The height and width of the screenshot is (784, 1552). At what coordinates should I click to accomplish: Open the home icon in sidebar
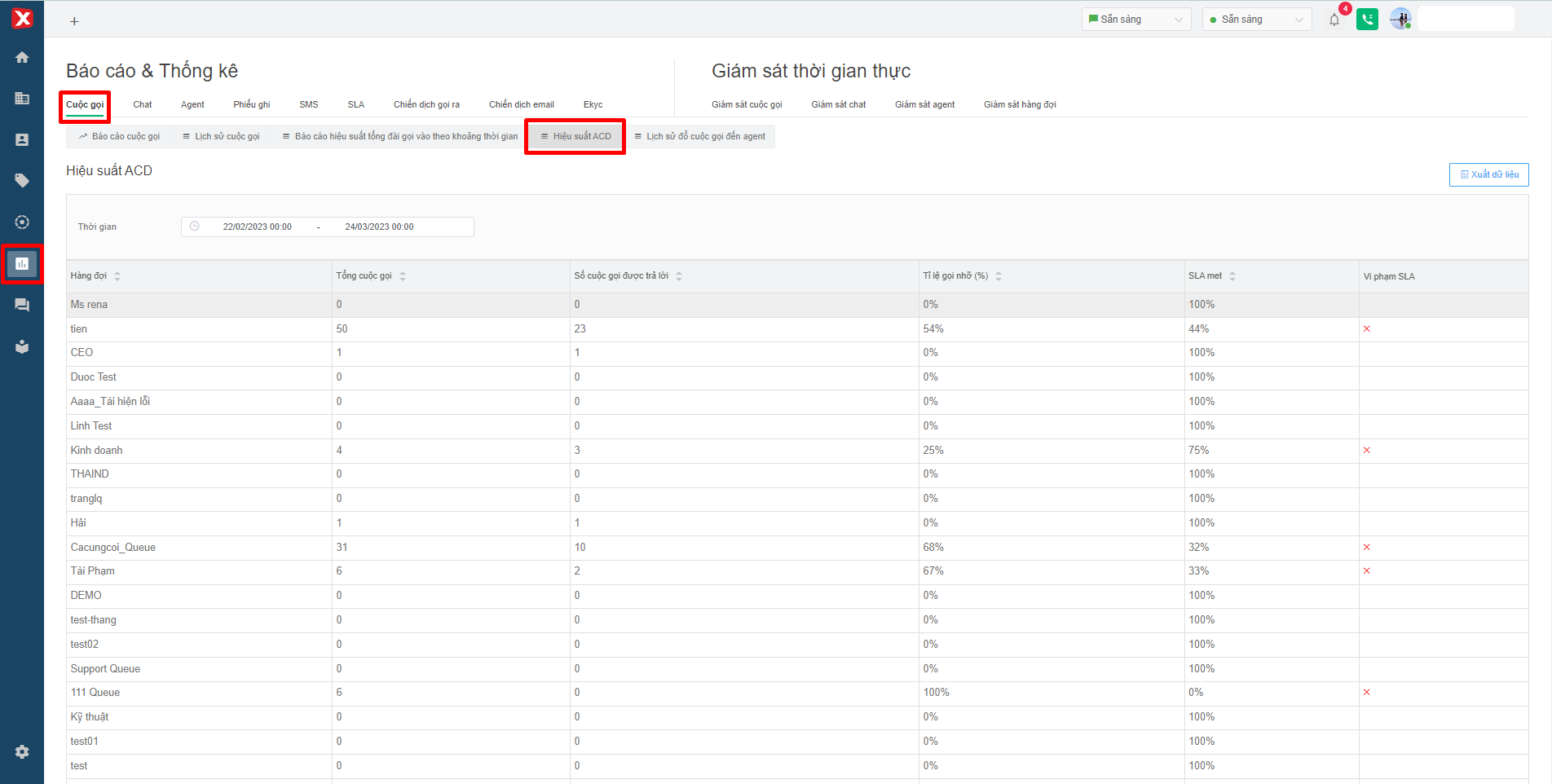coord(22,57)
